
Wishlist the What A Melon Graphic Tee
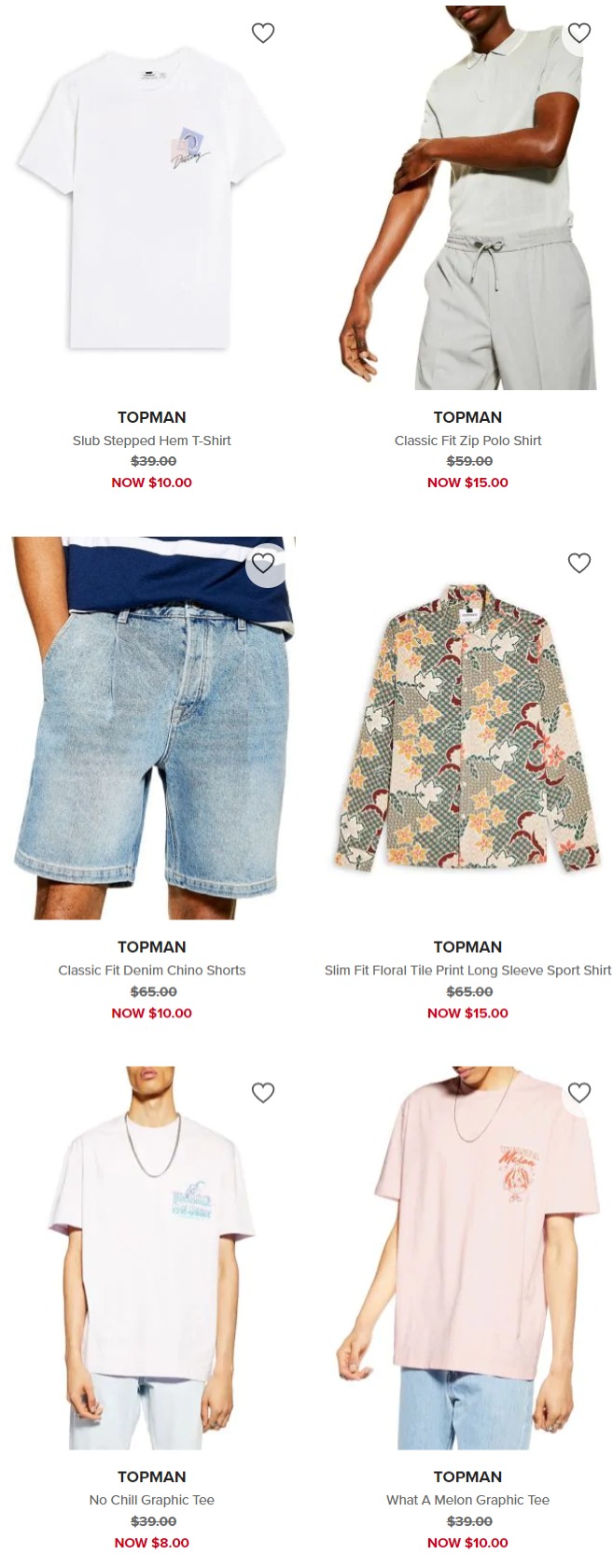click(x=579, y=1092)
